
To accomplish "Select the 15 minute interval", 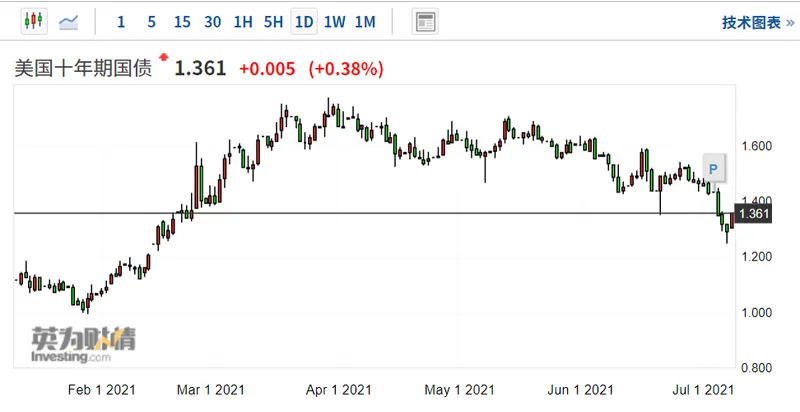I will tap(181, 21).
